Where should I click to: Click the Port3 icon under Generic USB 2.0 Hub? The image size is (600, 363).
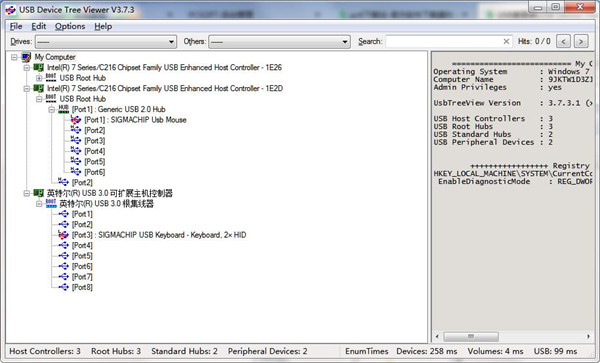pyautogui.click(x=76, y=140)
